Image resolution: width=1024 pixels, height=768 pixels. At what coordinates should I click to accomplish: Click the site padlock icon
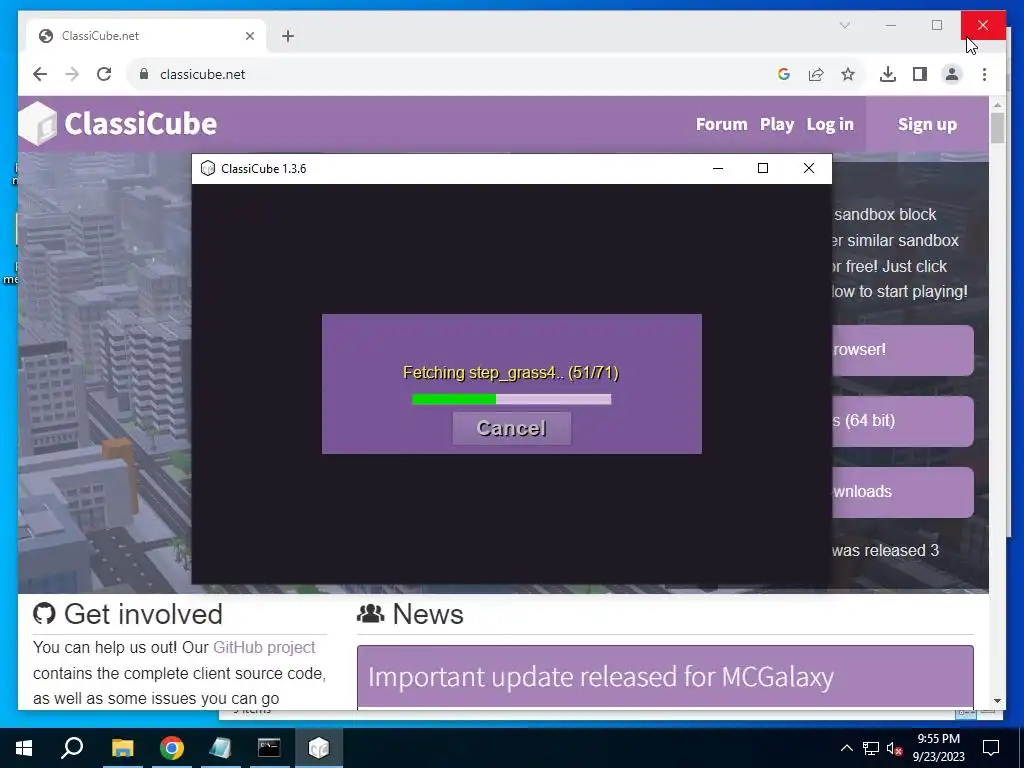[144, 74]
